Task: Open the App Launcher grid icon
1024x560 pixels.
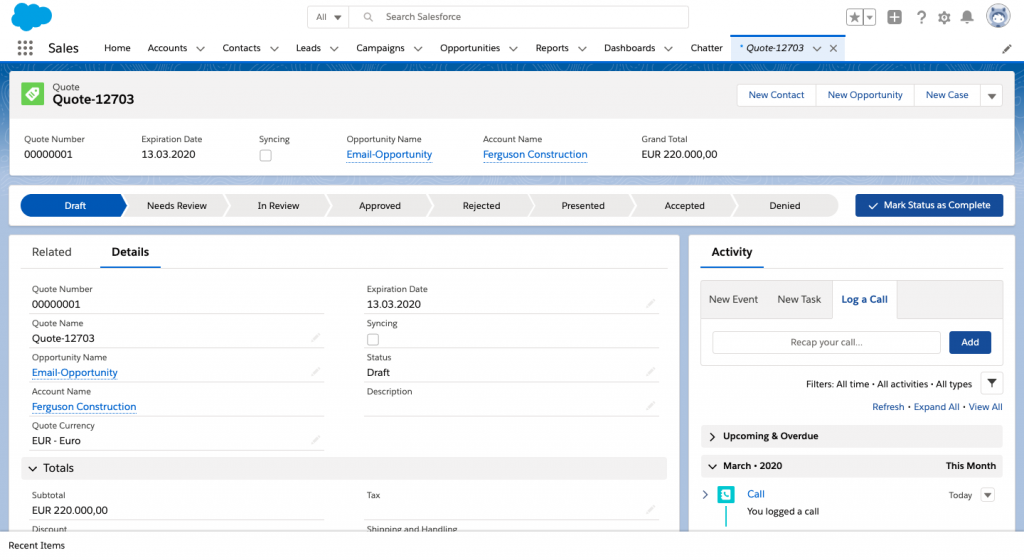Action: 25,48
